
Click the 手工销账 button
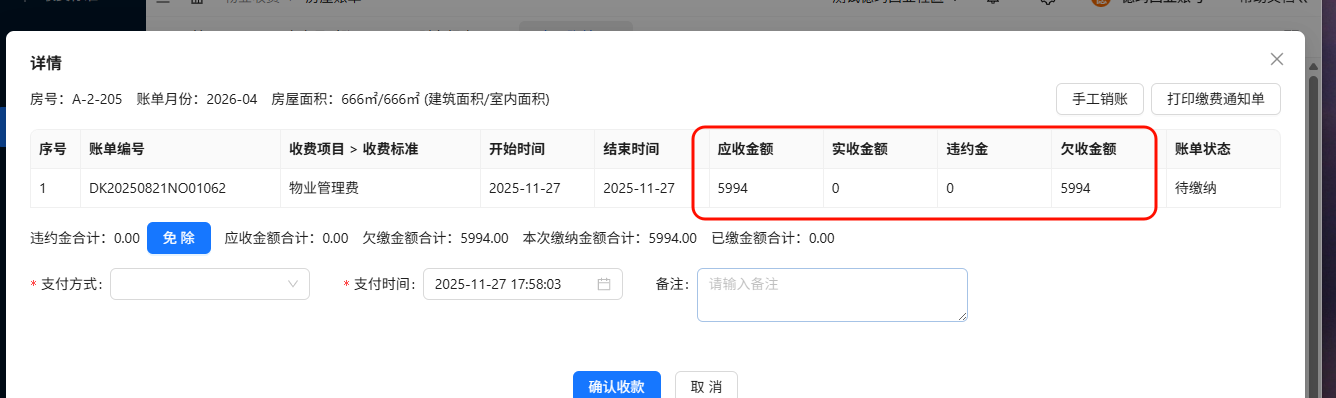pyautogui.click(x=1100, y=99)
